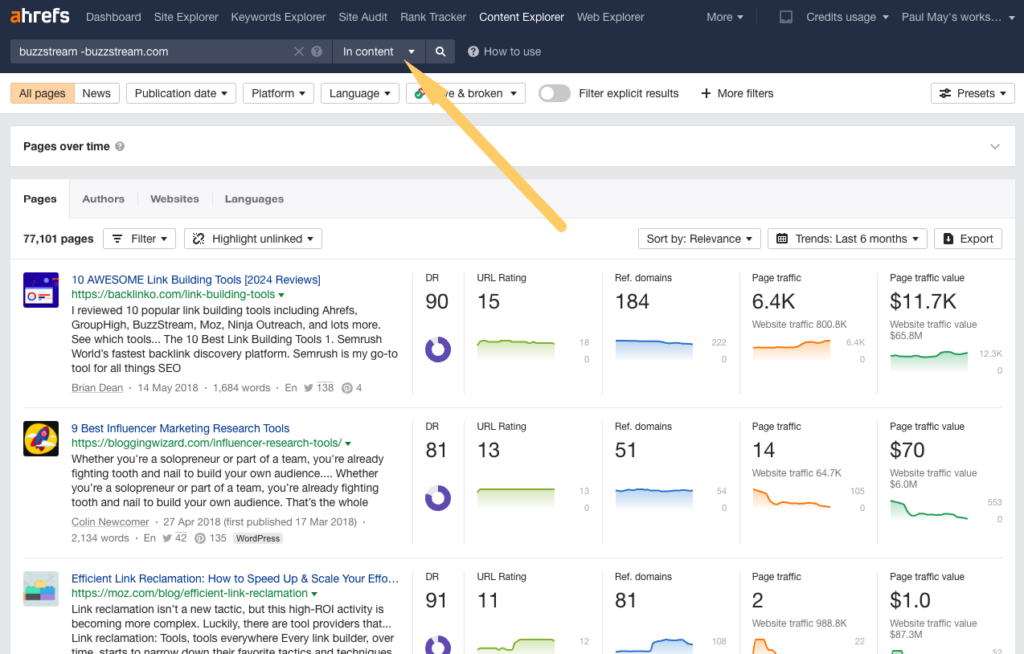Screen dimensions: 1024x654
Task: Collapse the Pages over time panel
Action: tap(995, 146)
